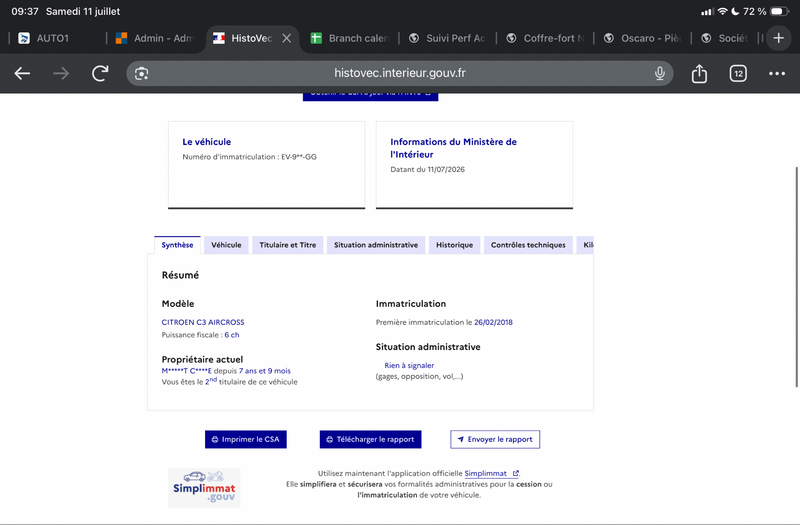Image resolution: width=800 pixels, height=525 pixels.
Task: Click Informations du Ministère de l'Intérieur heading
Action: [x=454, y=148]
